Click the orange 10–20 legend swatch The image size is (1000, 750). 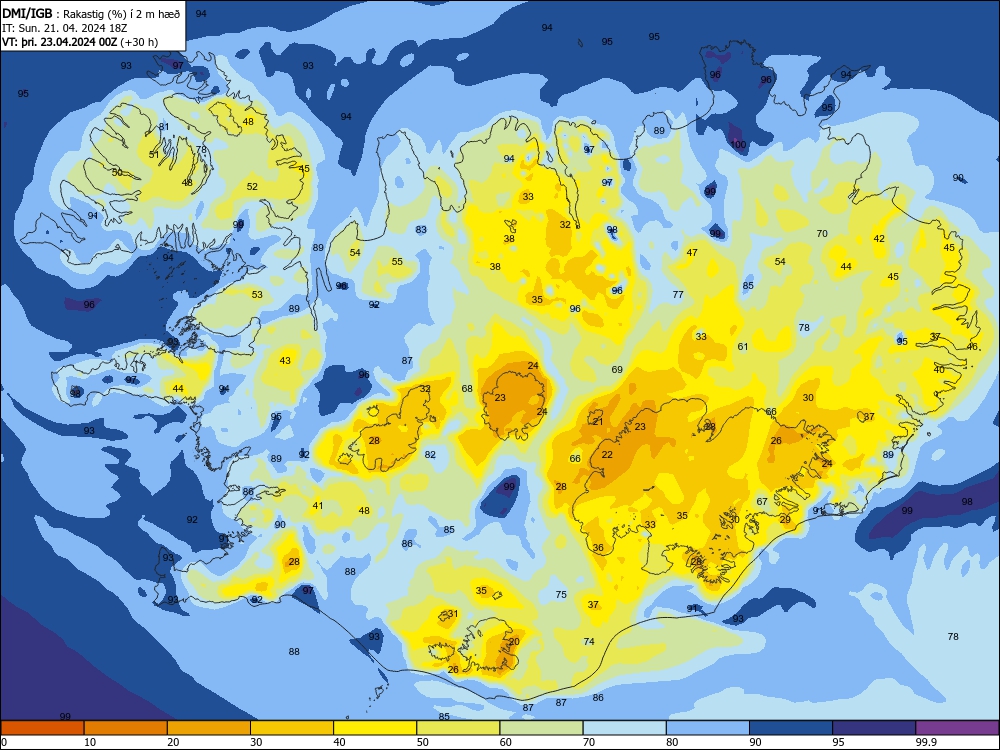(x=126, y=728)
